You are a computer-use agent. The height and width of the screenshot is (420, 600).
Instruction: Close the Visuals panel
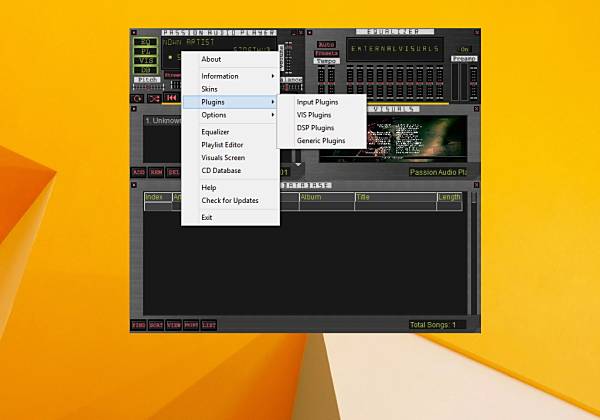point(476,109)
